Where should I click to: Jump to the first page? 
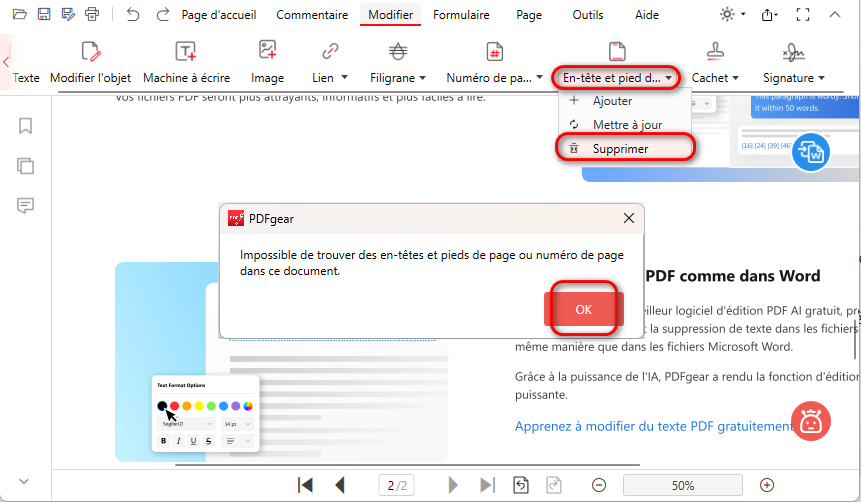pos(305,485)
